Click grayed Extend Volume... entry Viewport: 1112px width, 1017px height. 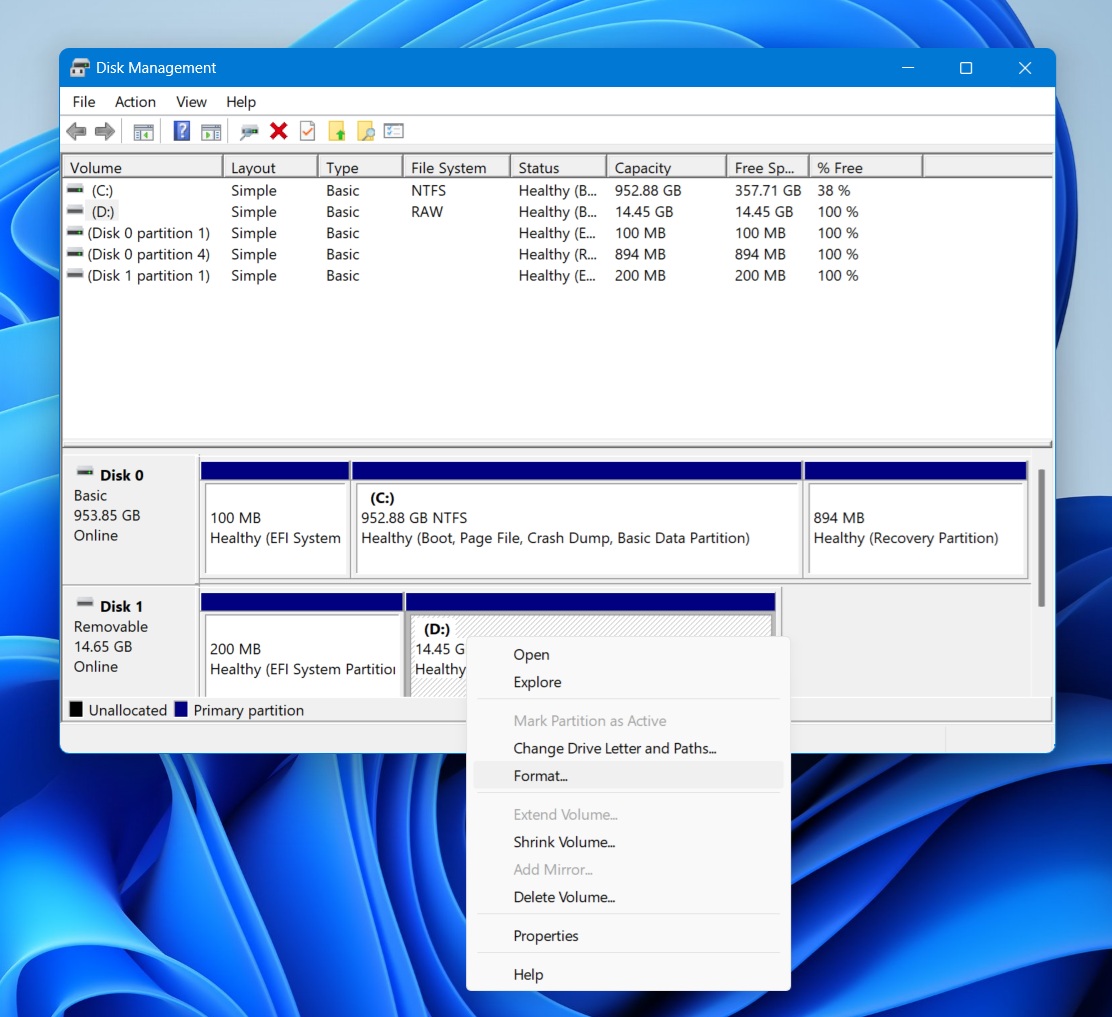coord(628,814)
